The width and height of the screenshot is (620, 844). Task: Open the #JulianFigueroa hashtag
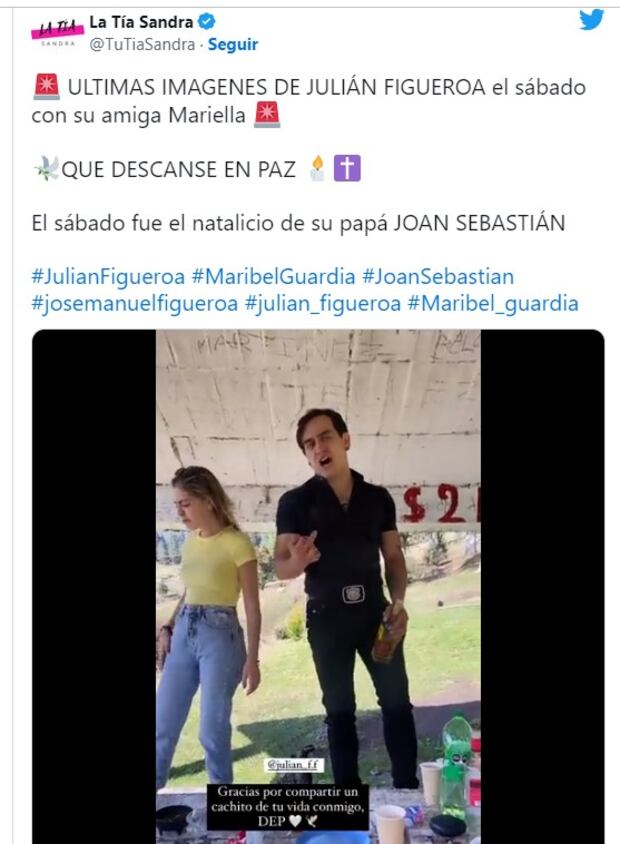(108, 277)
